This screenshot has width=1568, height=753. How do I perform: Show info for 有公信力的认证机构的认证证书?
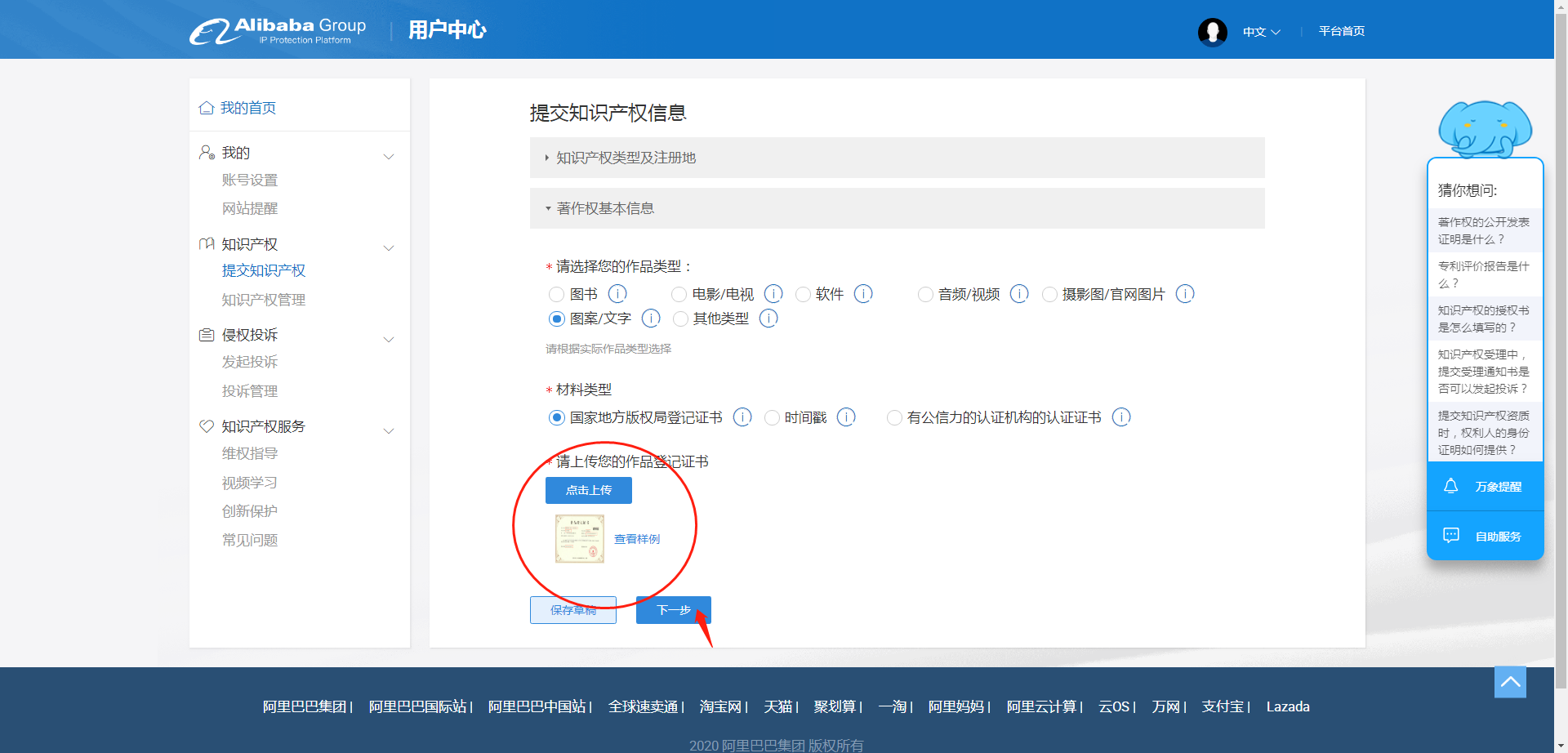pyautogui.click(x=1121, y=417)
